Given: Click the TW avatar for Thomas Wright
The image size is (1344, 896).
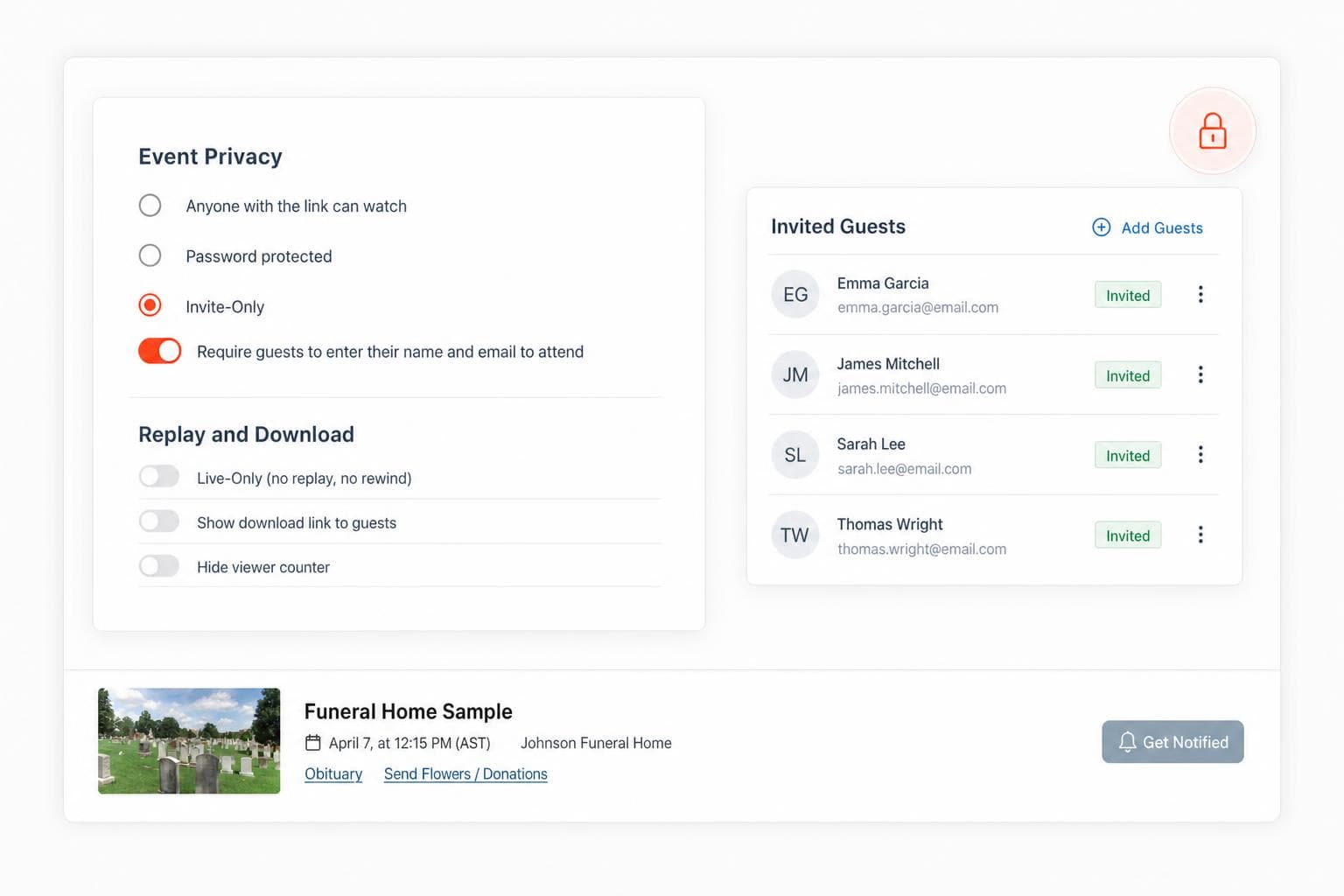Looking at the screenshot, I should point(795,535).
